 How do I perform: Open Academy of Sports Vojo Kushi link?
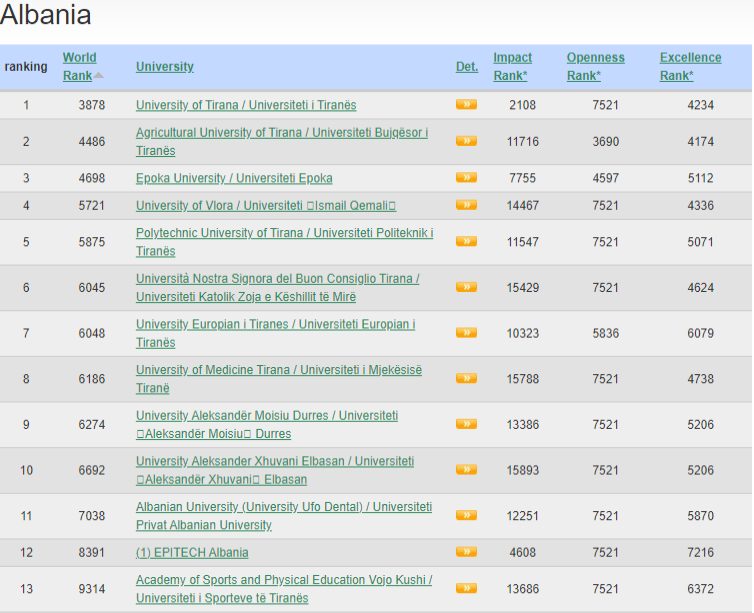284,580
